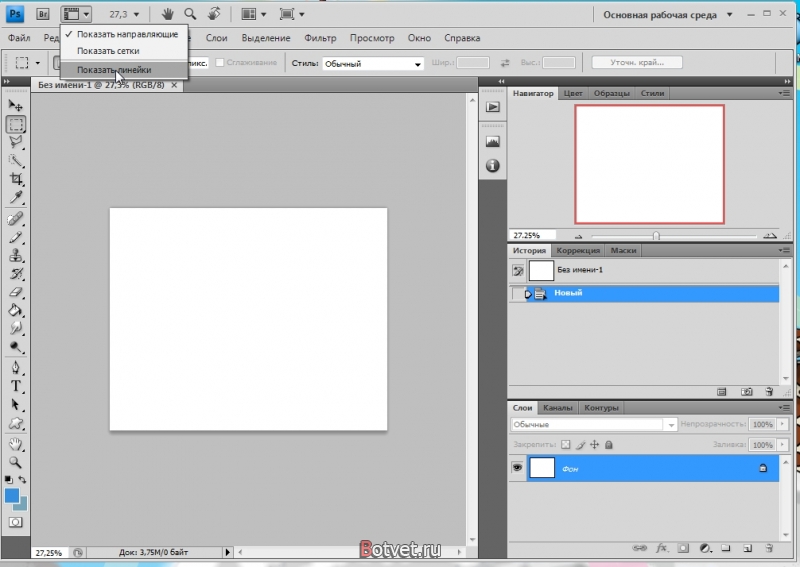Pick the Horizontal Type tool

(16, 386)
